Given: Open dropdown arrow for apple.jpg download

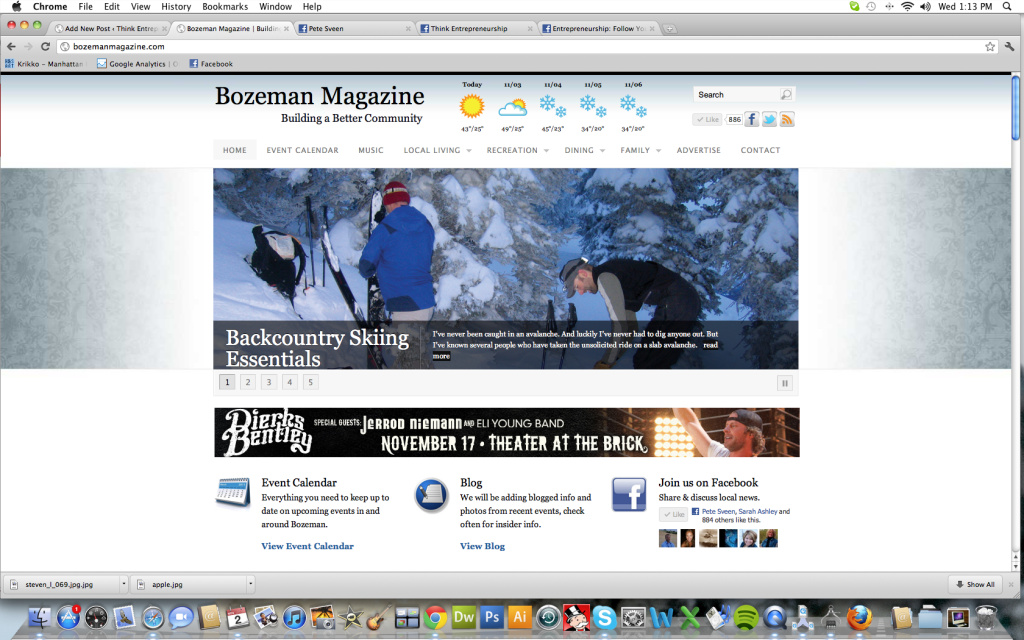Looking at the screenshot, I should [250, 584].
